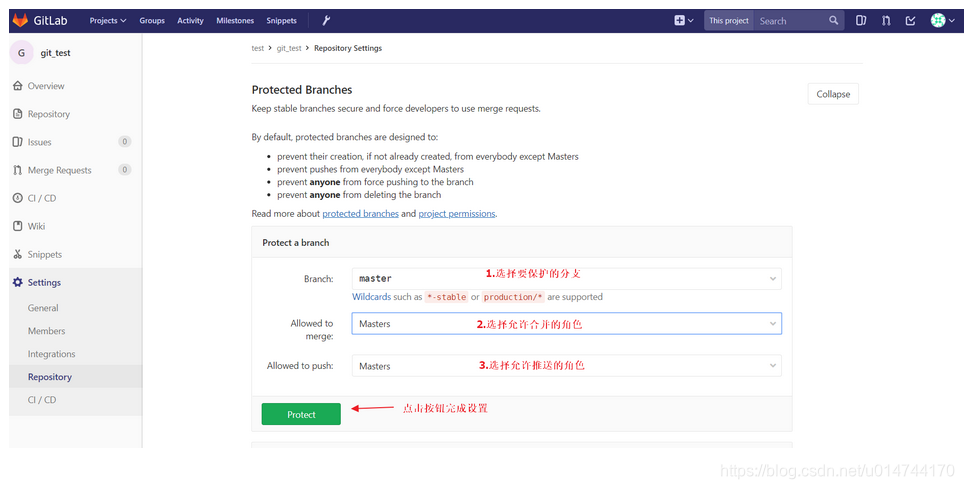This screenshot has width=964, height=489.
Task: Open the todos checkmark icon
Action: 911,20
